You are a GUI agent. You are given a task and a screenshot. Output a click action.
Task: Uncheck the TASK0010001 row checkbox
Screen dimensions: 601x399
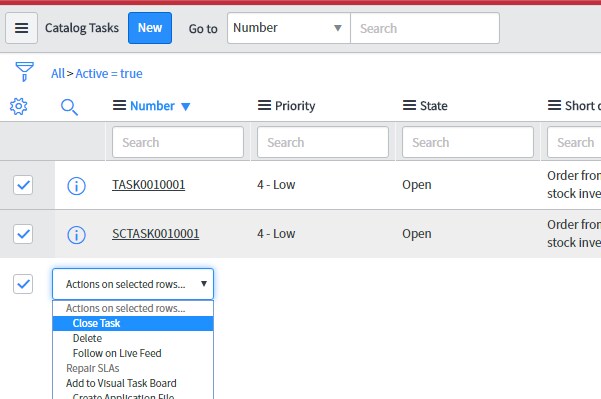click(x=23, y=185)
